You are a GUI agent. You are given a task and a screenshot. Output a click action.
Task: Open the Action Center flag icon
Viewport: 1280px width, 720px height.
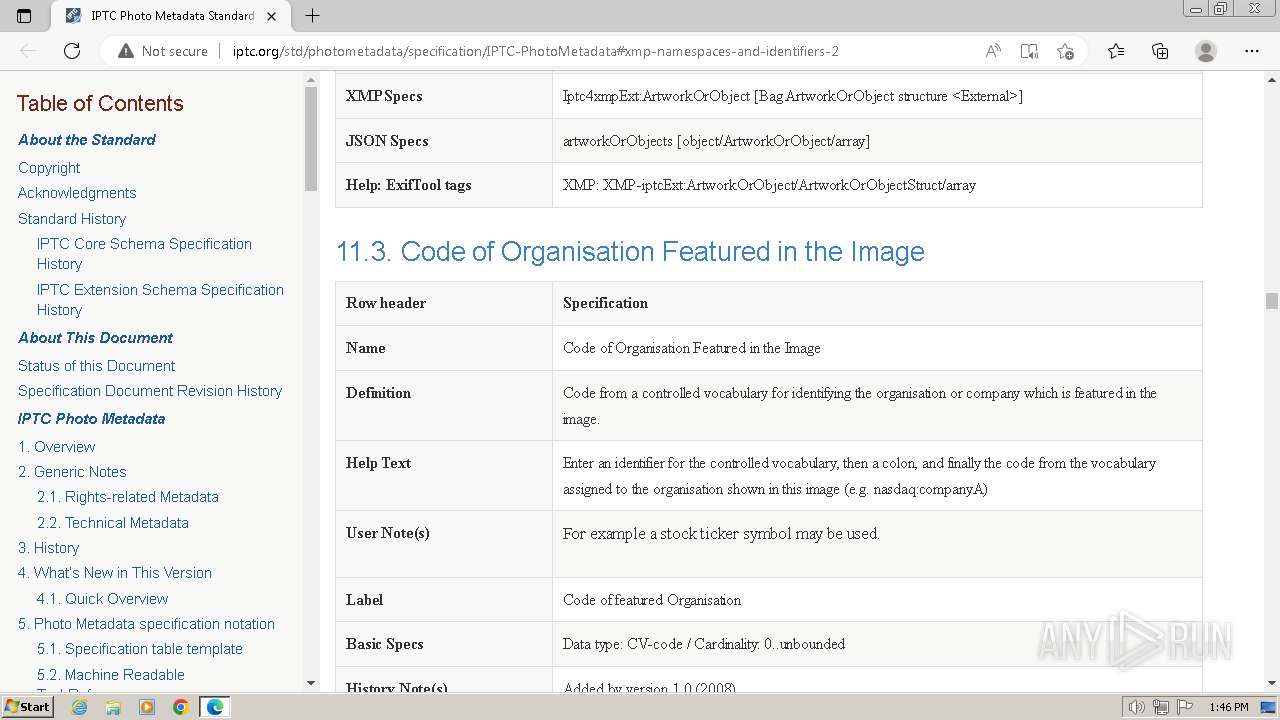[x=1185, y=707]
